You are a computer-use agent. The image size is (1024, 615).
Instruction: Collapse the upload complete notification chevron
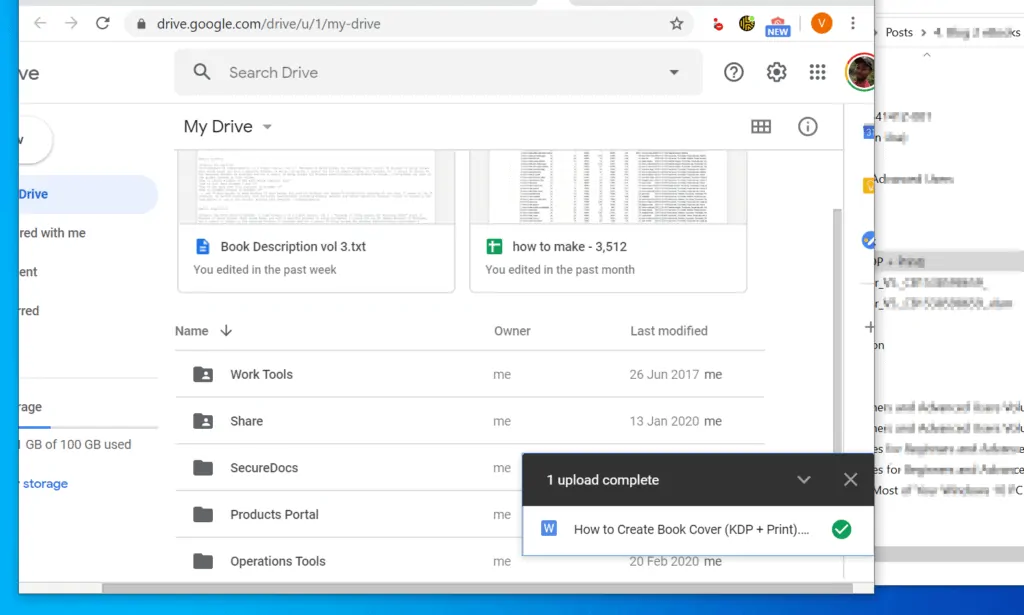click(x=804, y=479)
